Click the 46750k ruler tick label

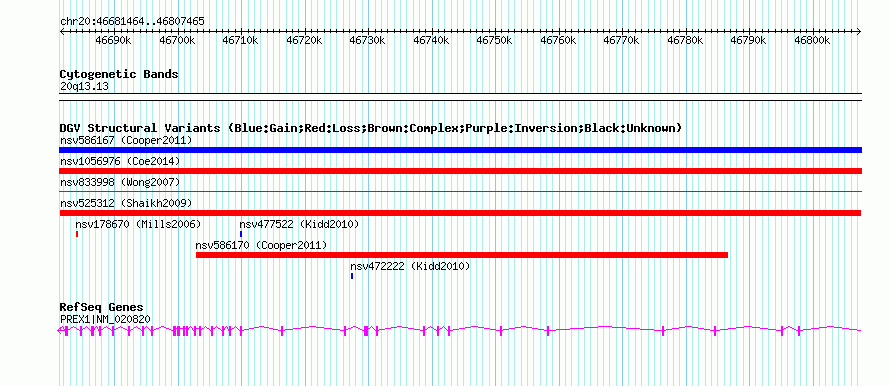tap(495, 41)
